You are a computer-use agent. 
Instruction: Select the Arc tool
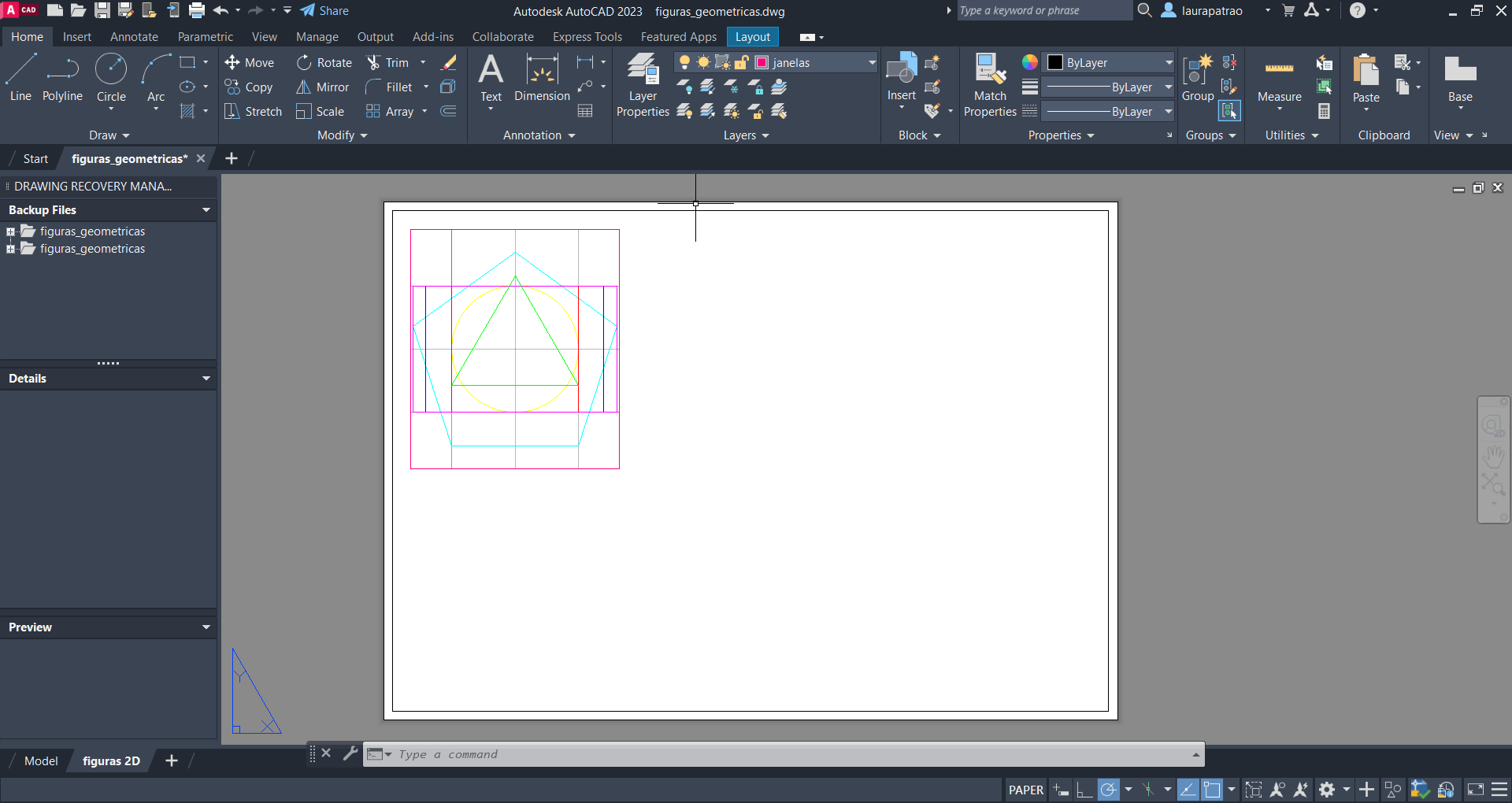[x=156, y=78]
